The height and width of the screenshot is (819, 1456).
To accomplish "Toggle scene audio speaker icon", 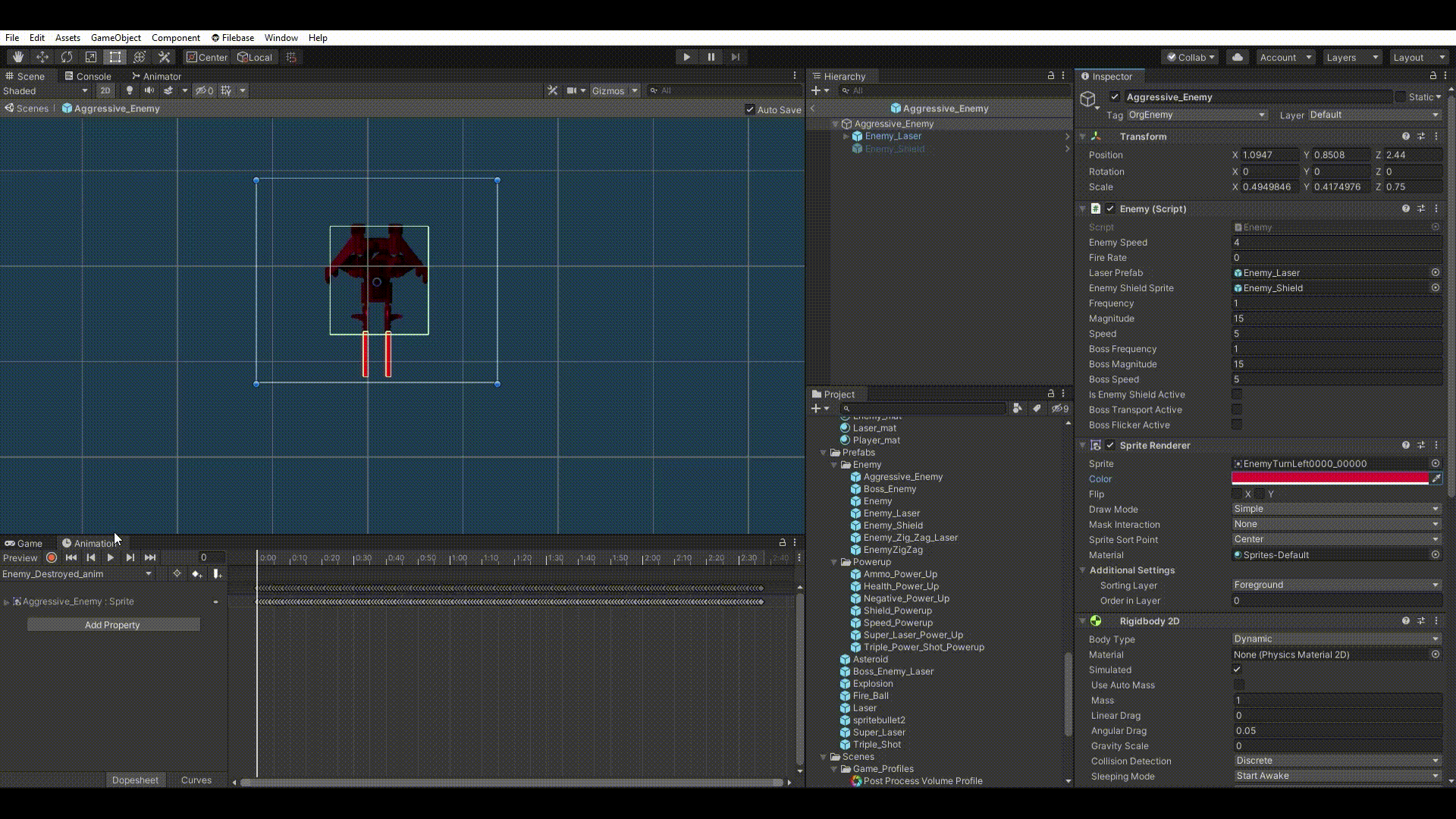I will coord(149,90).
